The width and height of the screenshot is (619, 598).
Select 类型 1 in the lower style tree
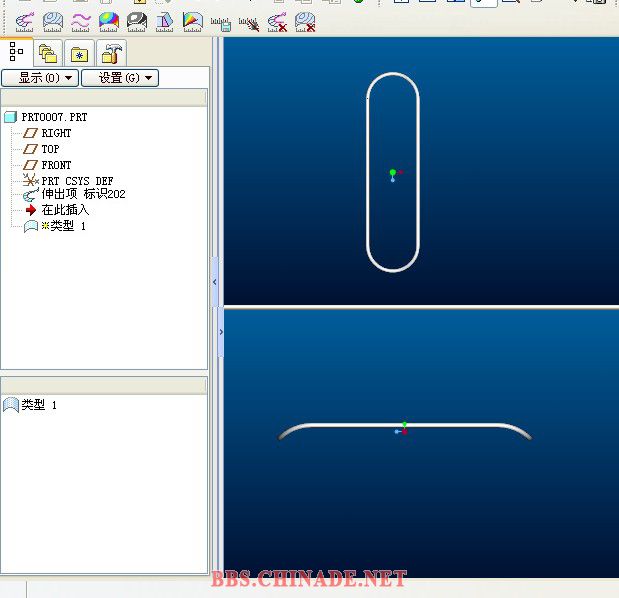tap(30, 405)
